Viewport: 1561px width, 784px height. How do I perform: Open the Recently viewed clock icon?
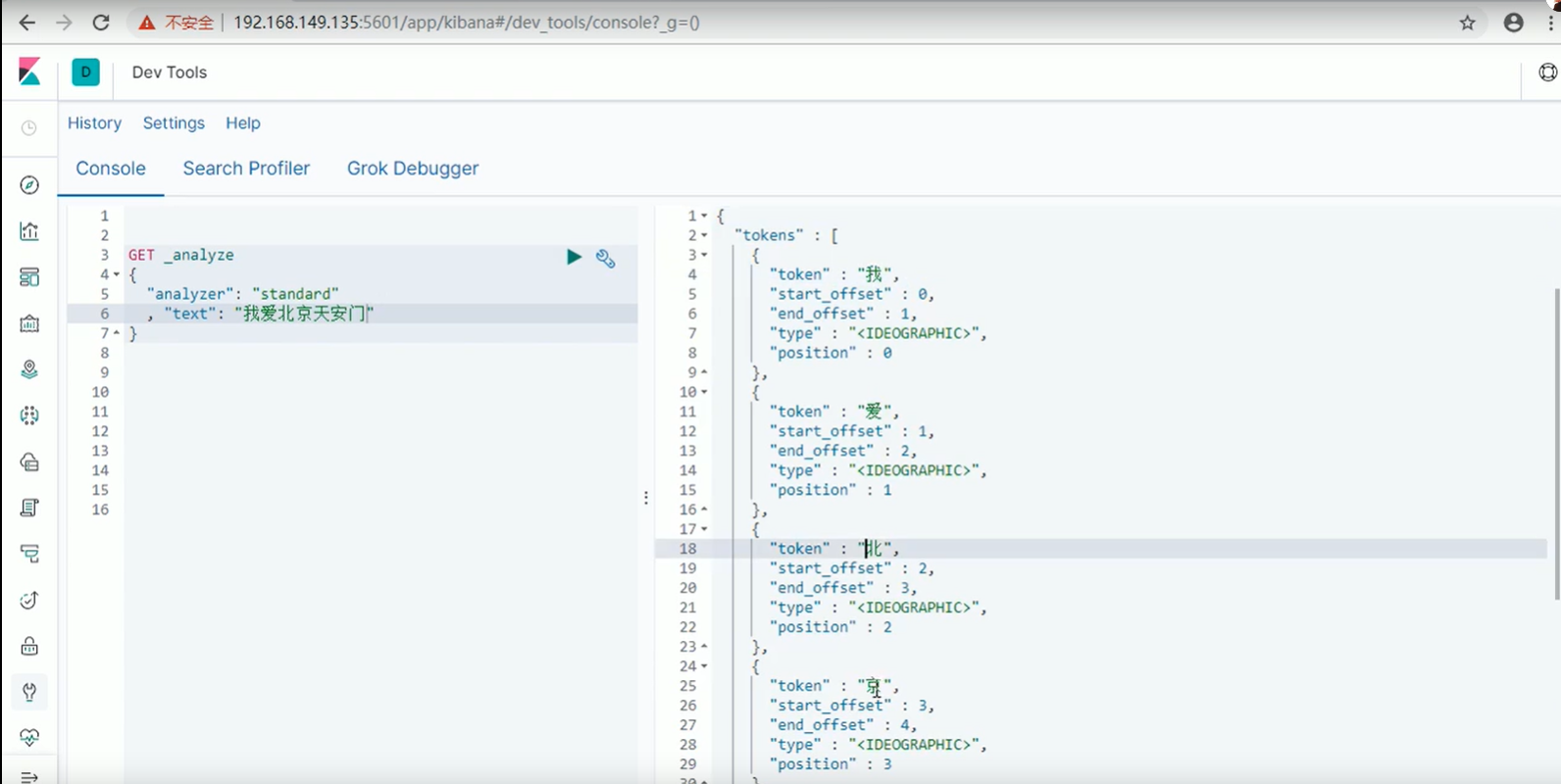tap(29, 127)
